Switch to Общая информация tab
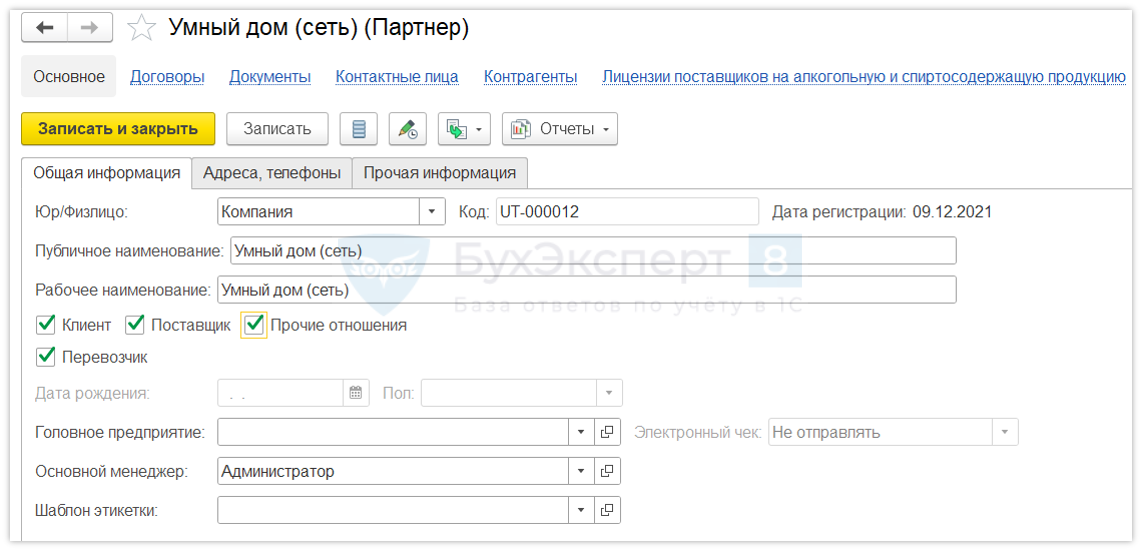Screen dimensions: 1142x551 tap(106, 173)
